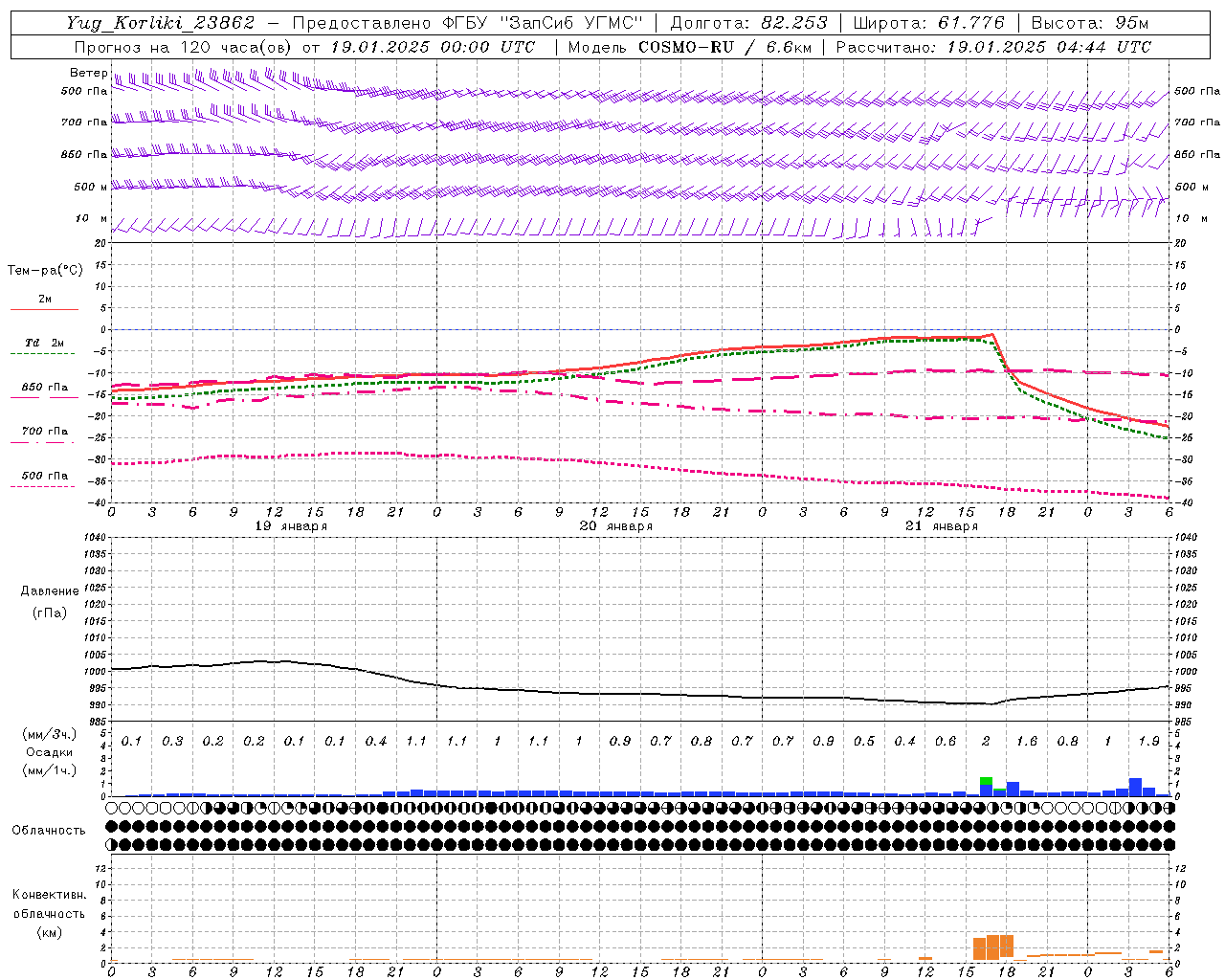Click the '2м' temperature legend entry
This screenshot has height=980, width=1225.
pos(45,299)
